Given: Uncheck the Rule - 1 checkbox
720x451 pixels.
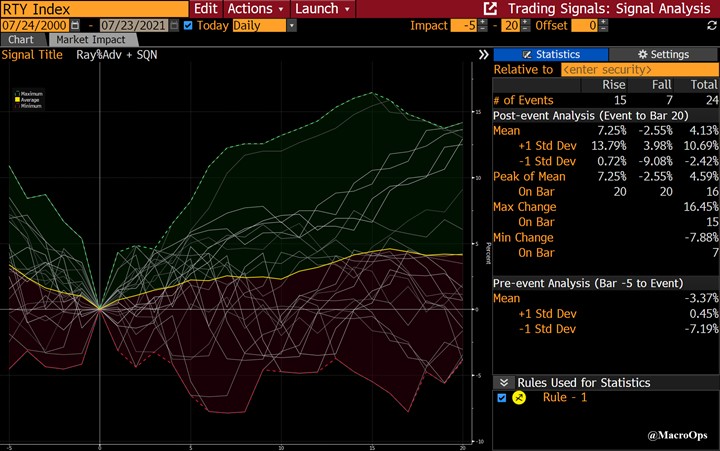Looking at the screenshot, I should pos(502,398).
